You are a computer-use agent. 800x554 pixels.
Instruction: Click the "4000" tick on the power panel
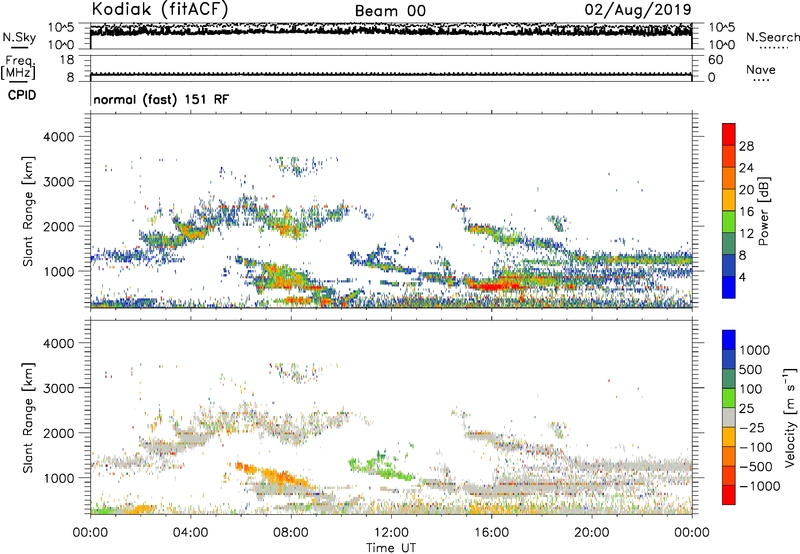point(58,137)
